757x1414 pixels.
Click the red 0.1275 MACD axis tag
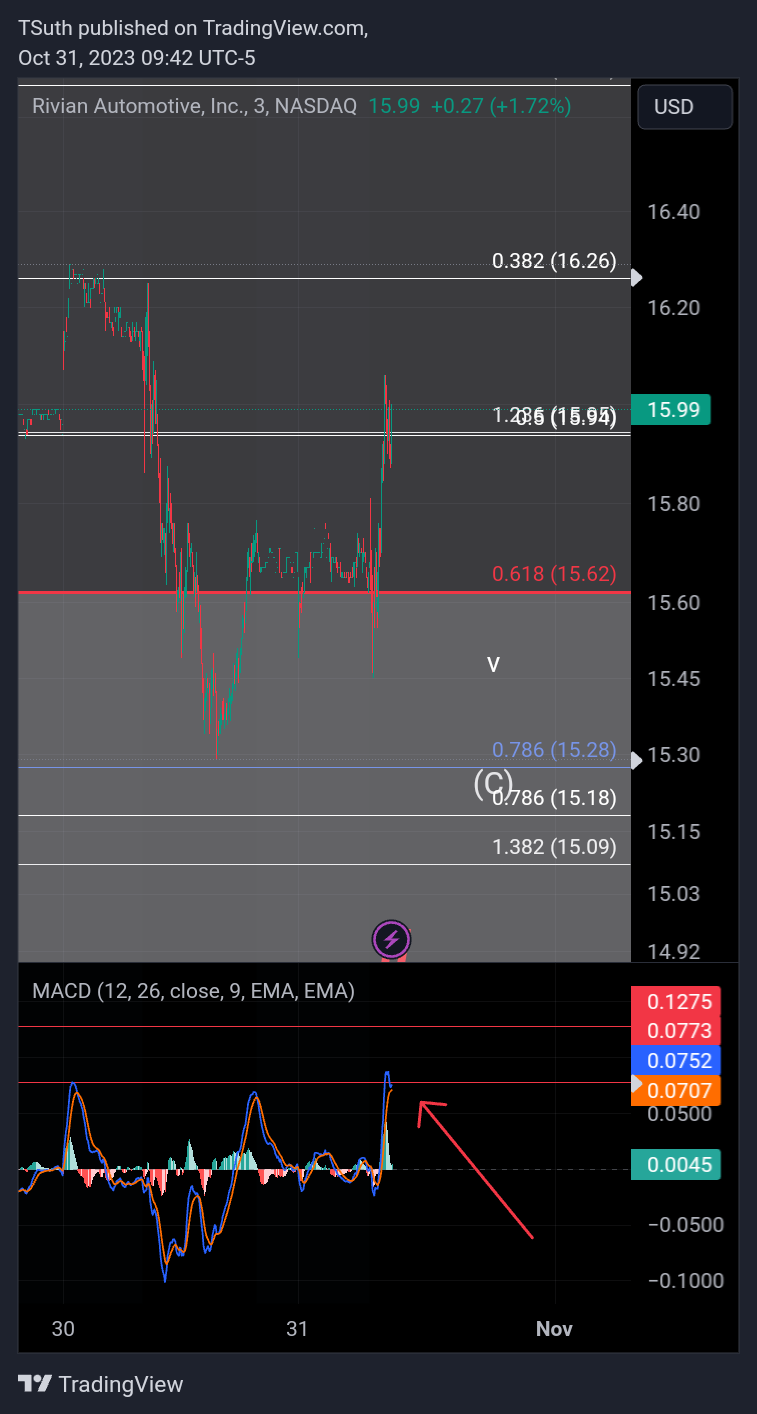[676, 1002]
